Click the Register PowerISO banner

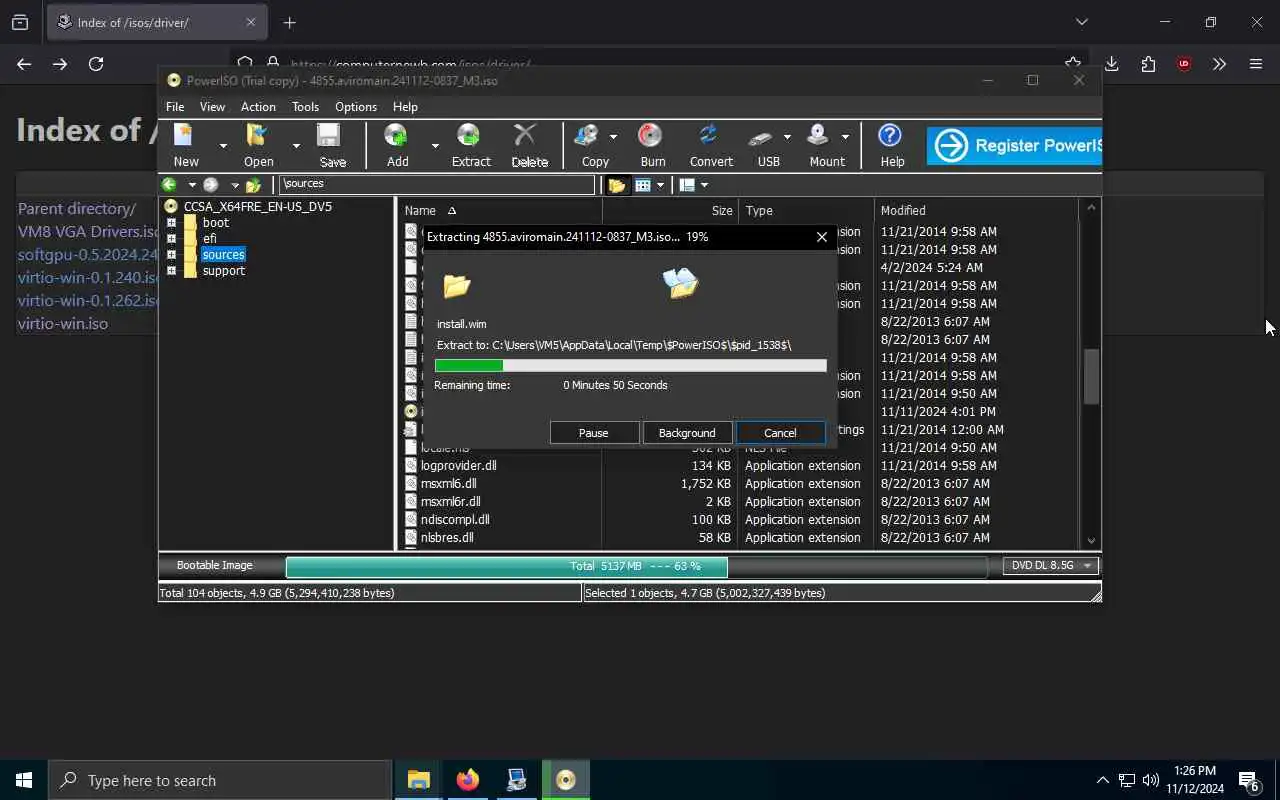[1014, 146]
